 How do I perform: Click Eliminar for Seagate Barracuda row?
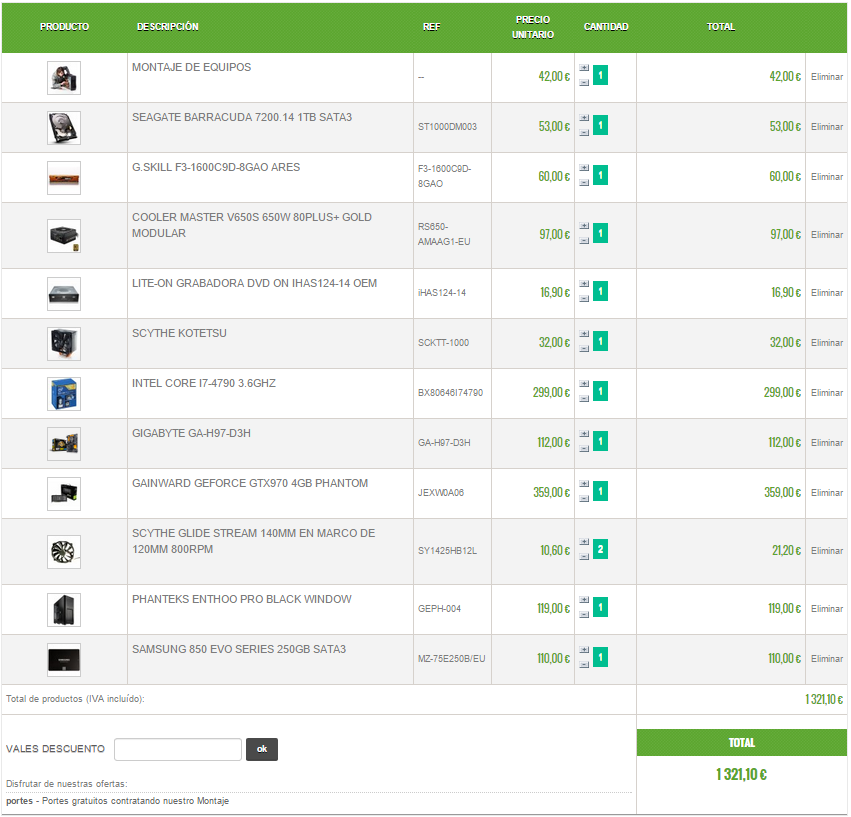tap(827, 127)
